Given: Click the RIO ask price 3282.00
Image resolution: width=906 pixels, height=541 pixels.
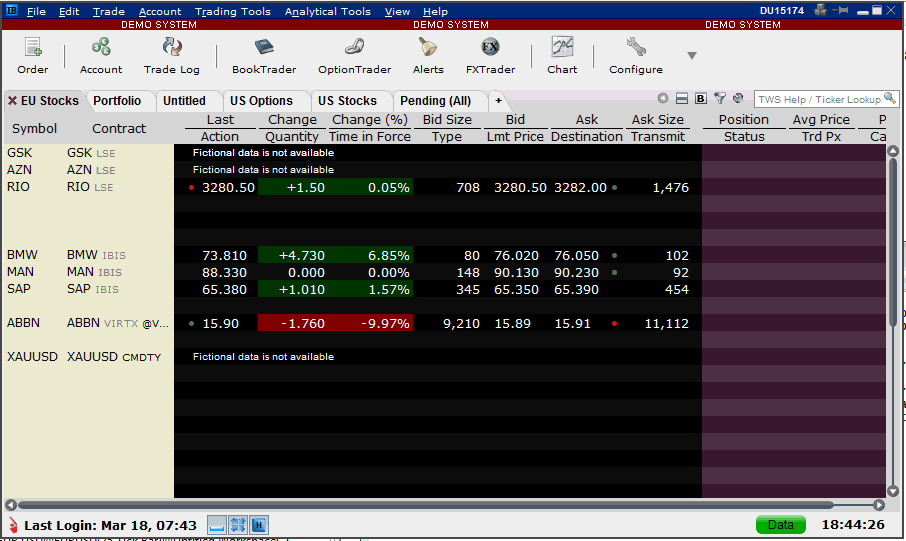Looking at the screenshot, I should tap(580, 187).
